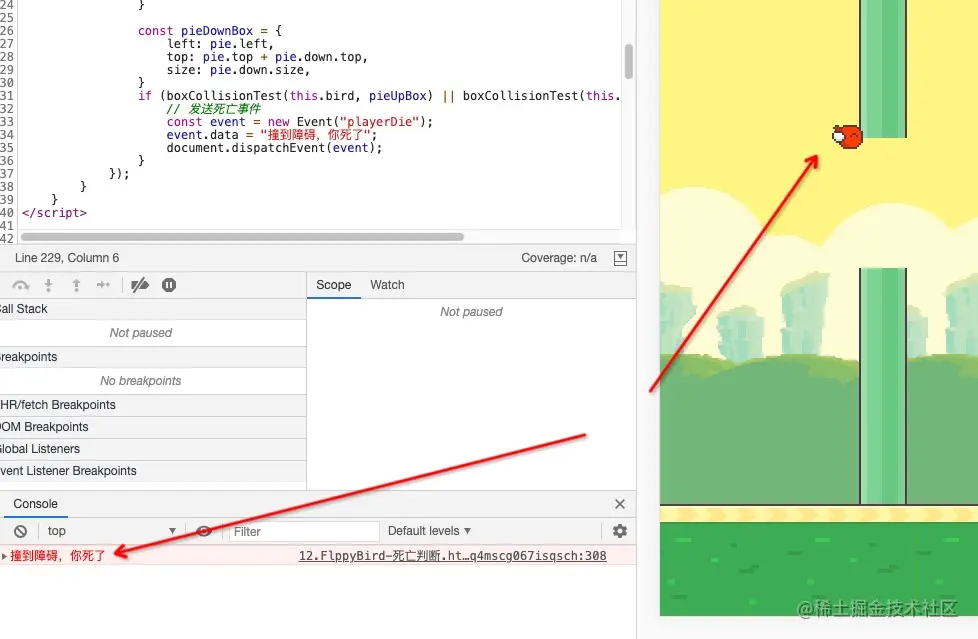Screen dimensions: 978x639
Task: Select the Console drawer tab
Action: tap(36, 504)
